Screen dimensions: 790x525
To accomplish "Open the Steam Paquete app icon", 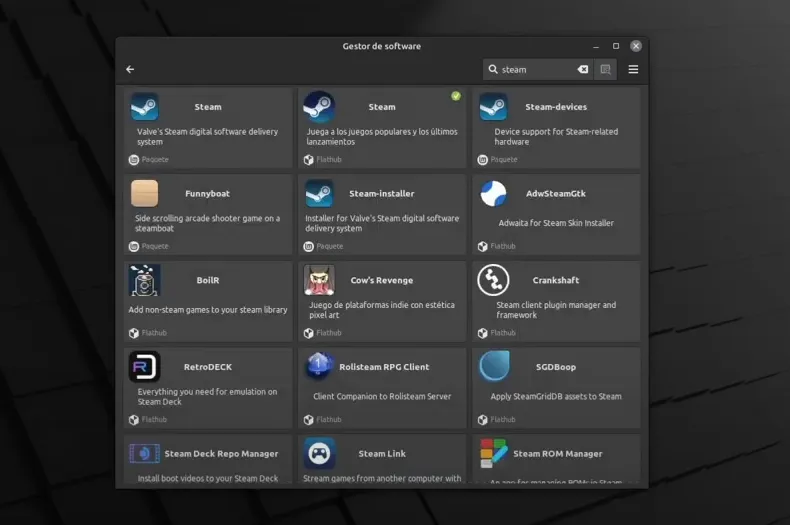I will point(145,107).
